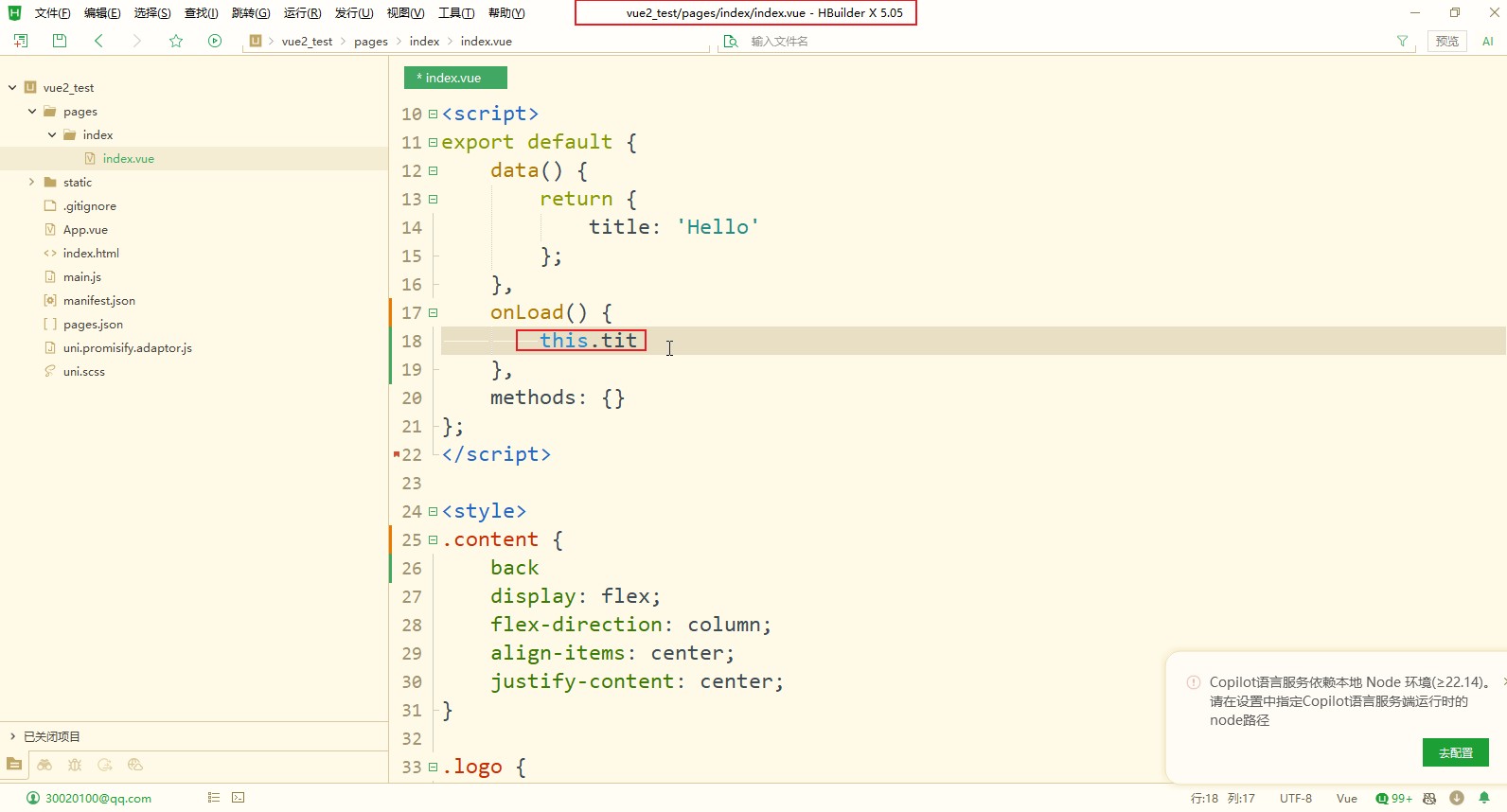
Task: Go back with the left arrow icon
Action: click(98, 41)
